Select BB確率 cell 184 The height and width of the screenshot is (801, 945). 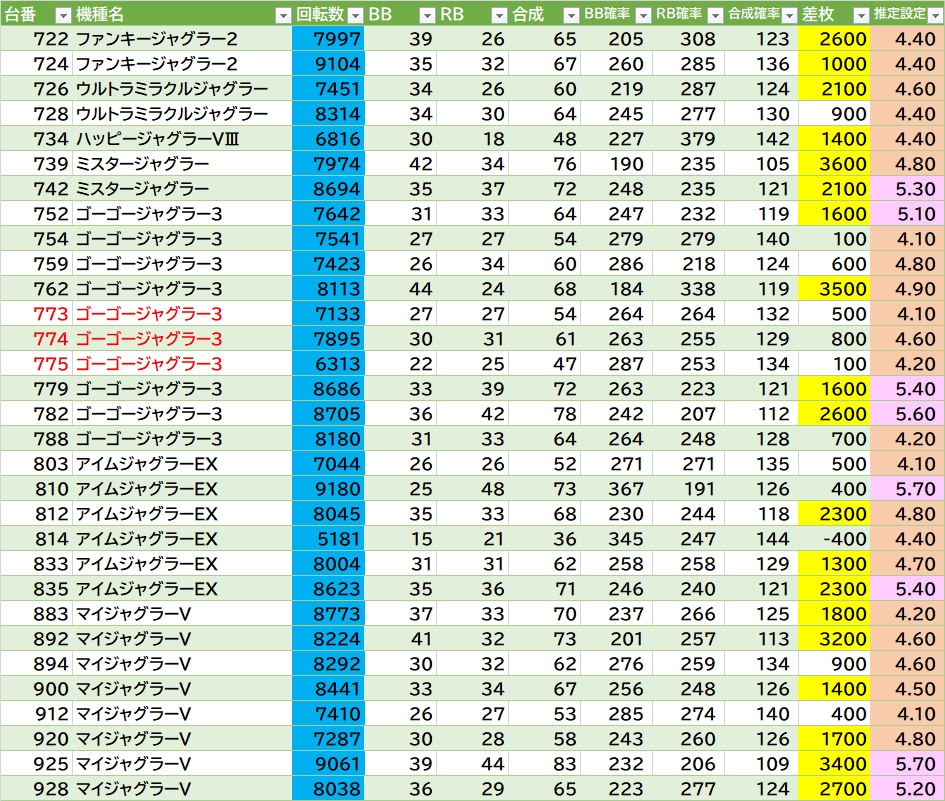pos(617,289)
